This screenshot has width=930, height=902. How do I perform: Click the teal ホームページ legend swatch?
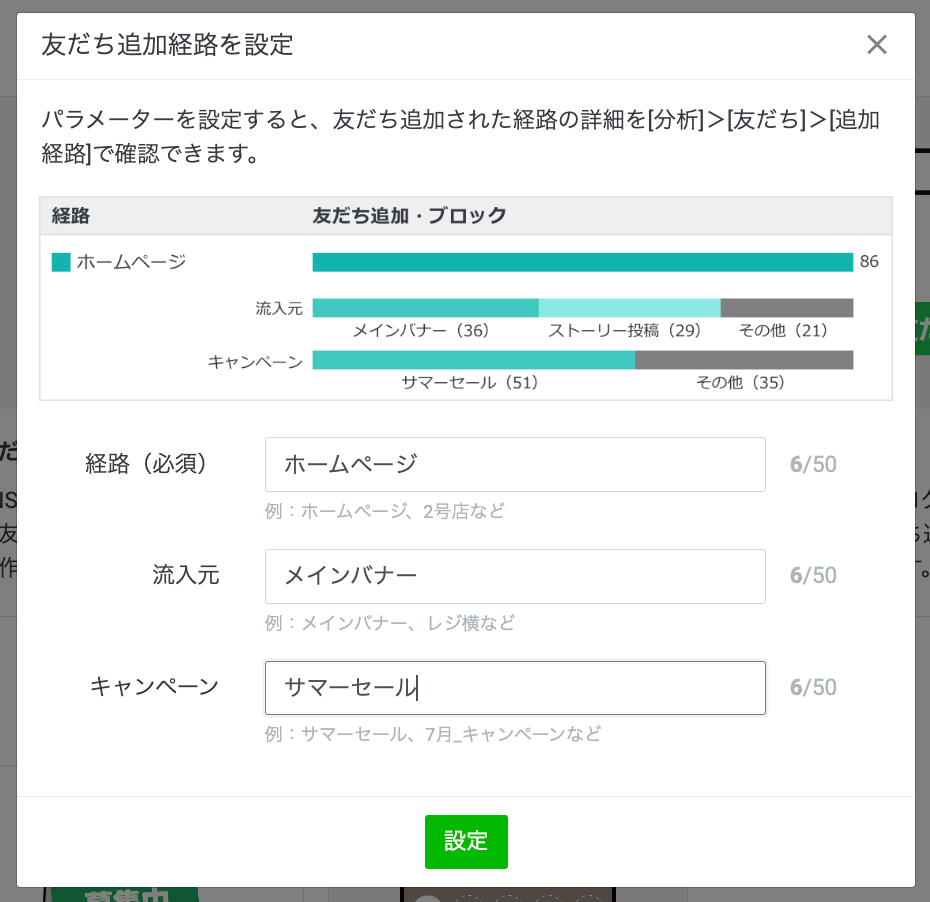61,262
